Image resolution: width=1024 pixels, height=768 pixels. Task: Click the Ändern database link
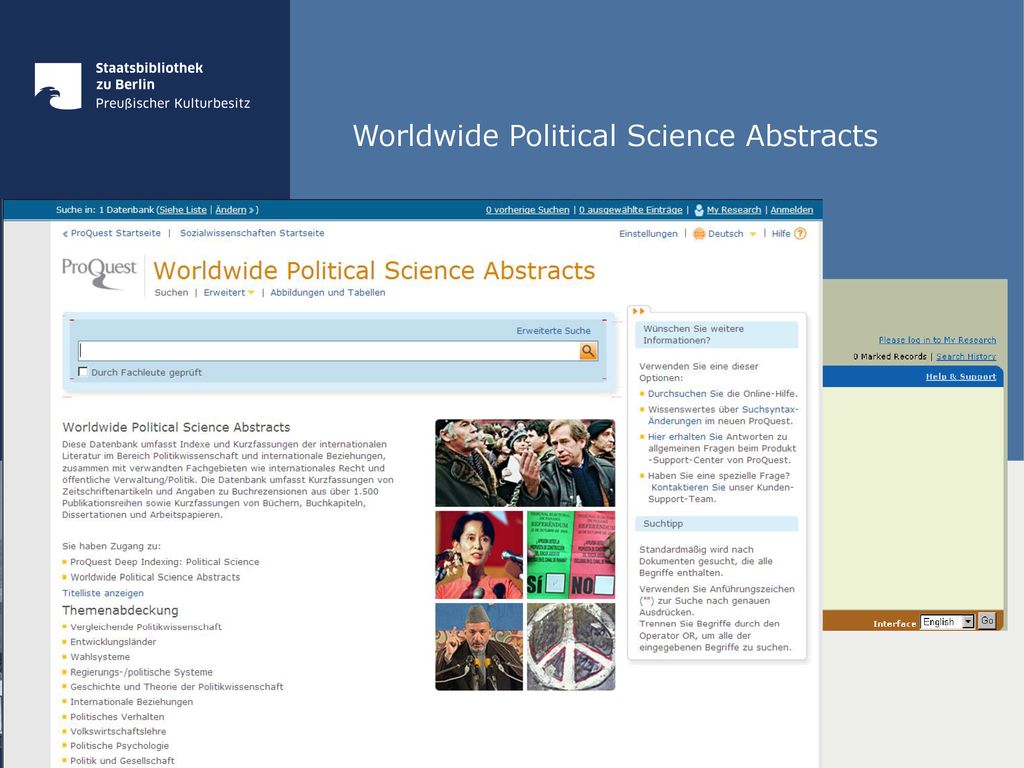coord(231,210)
